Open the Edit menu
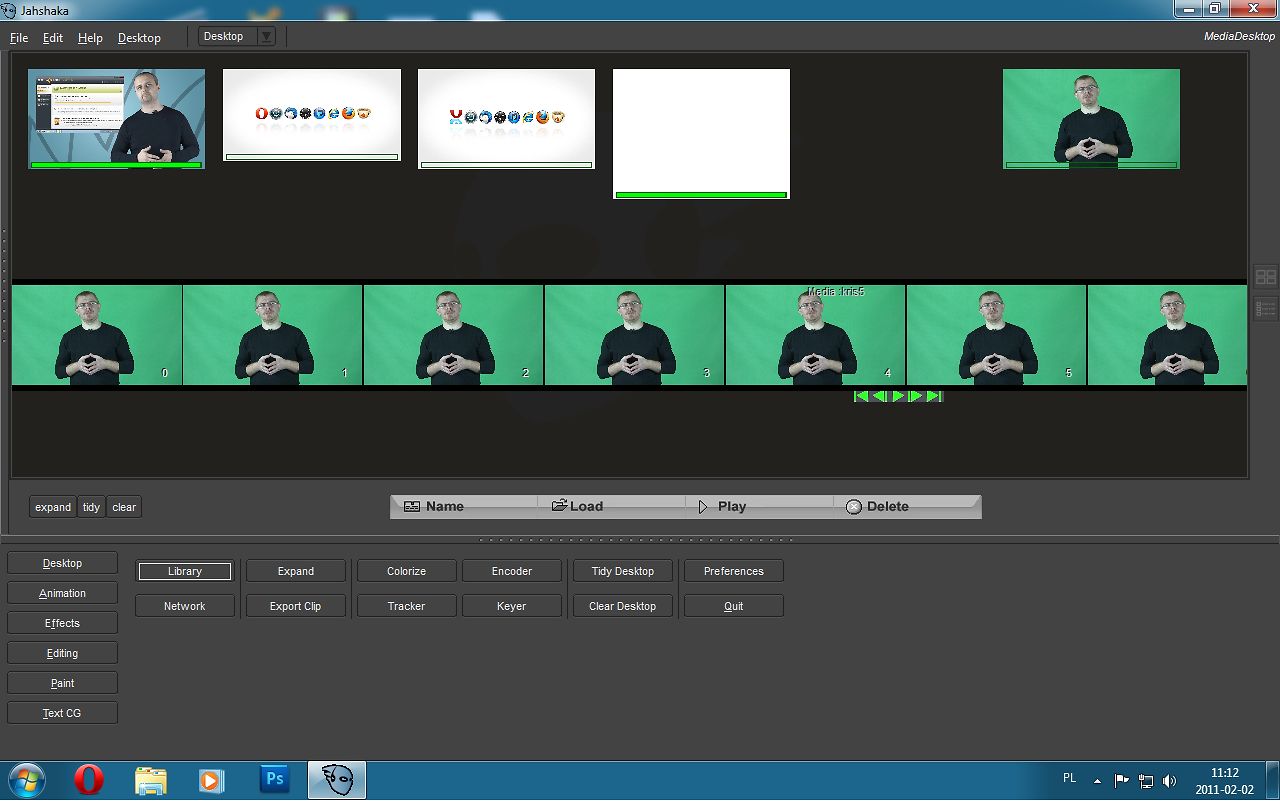 coord(53,38)
